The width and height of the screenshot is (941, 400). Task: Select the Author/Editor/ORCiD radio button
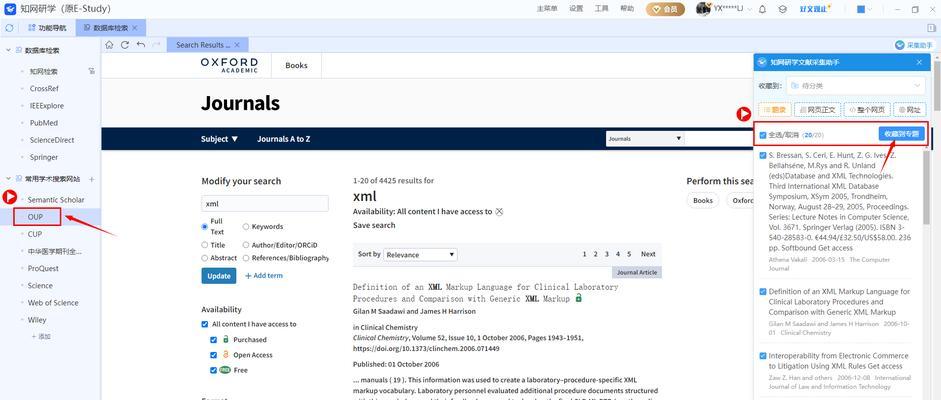(x=246, y=245)
